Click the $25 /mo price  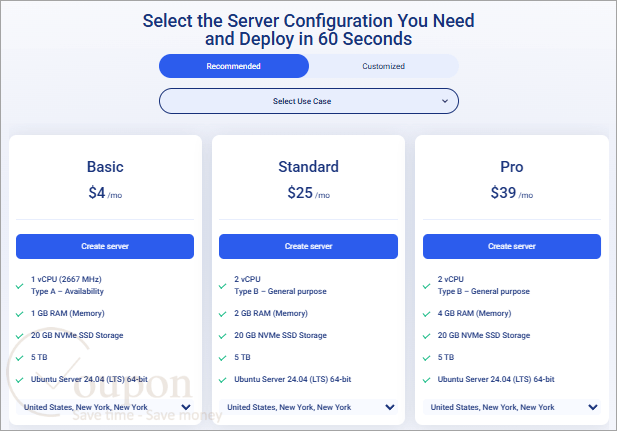click(x=308, y=193)
